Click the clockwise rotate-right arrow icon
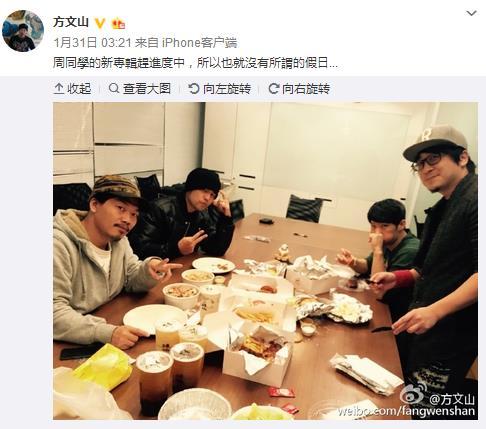The image size is (486, 429). point(274,89)
